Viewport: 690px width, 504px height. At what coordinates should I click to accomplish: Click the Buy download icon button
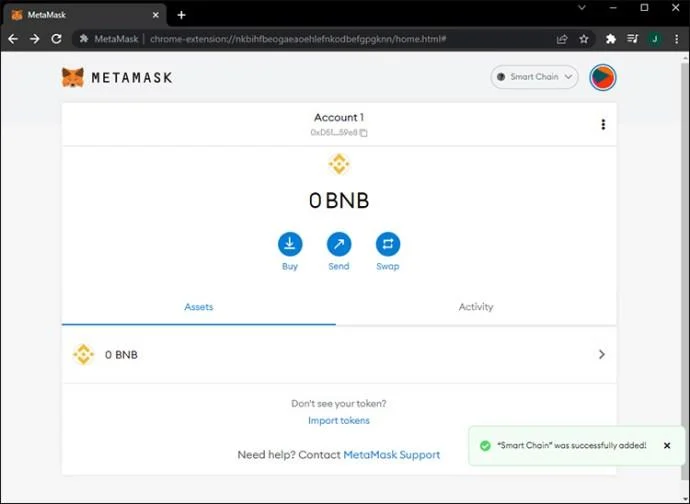[x=290, y=244]
